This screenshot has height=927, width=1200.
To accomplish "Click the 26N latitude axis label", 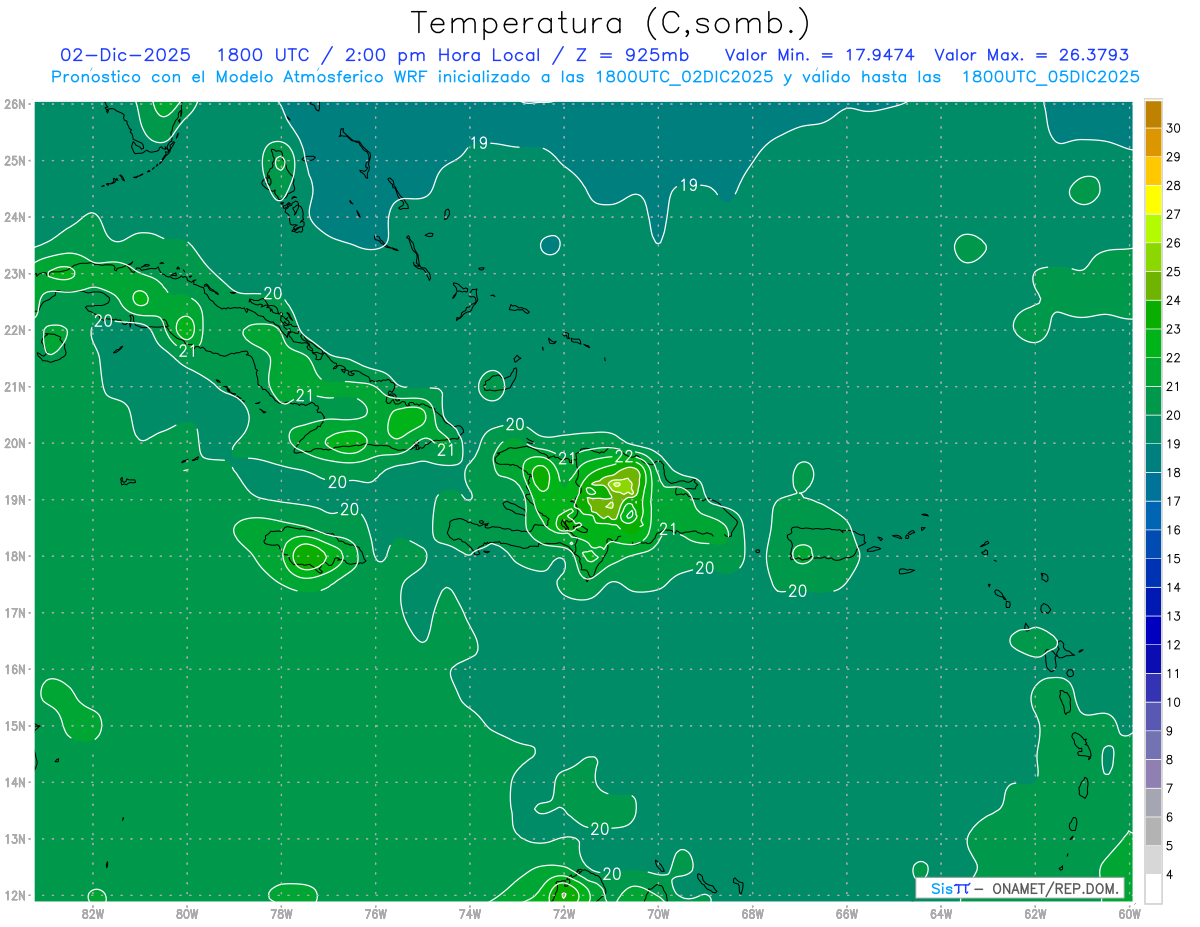I will 15,104.
